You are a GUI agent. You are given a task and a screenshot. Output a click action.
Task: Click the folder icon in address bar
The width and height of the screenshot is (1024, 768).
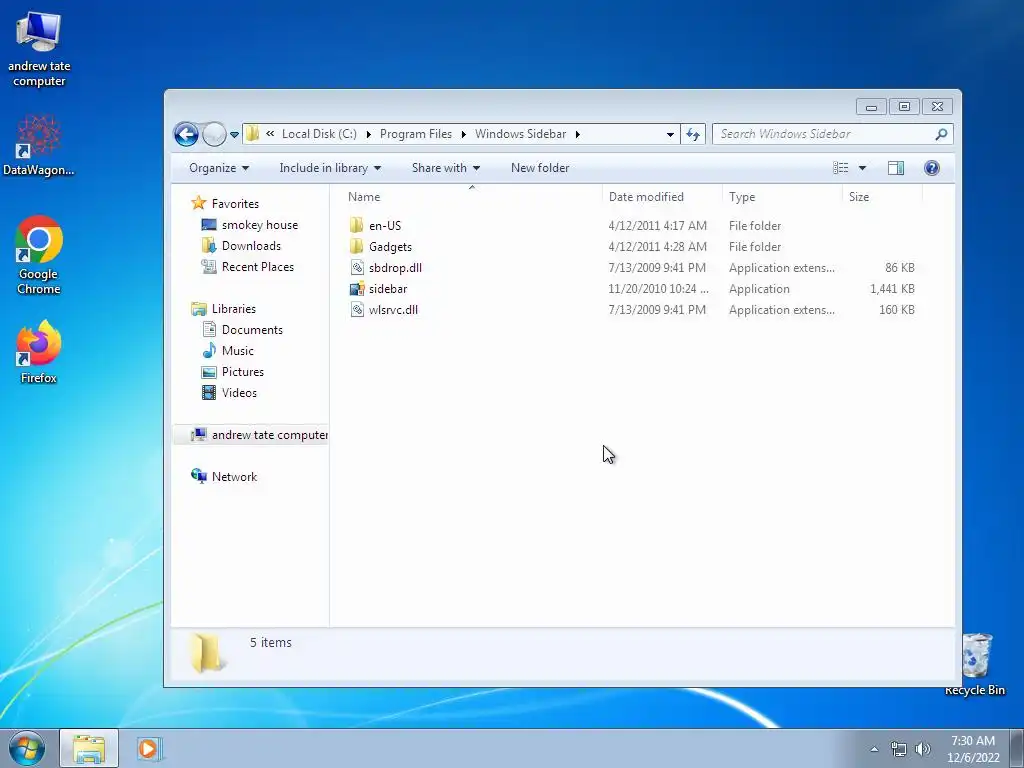[253, 134]
